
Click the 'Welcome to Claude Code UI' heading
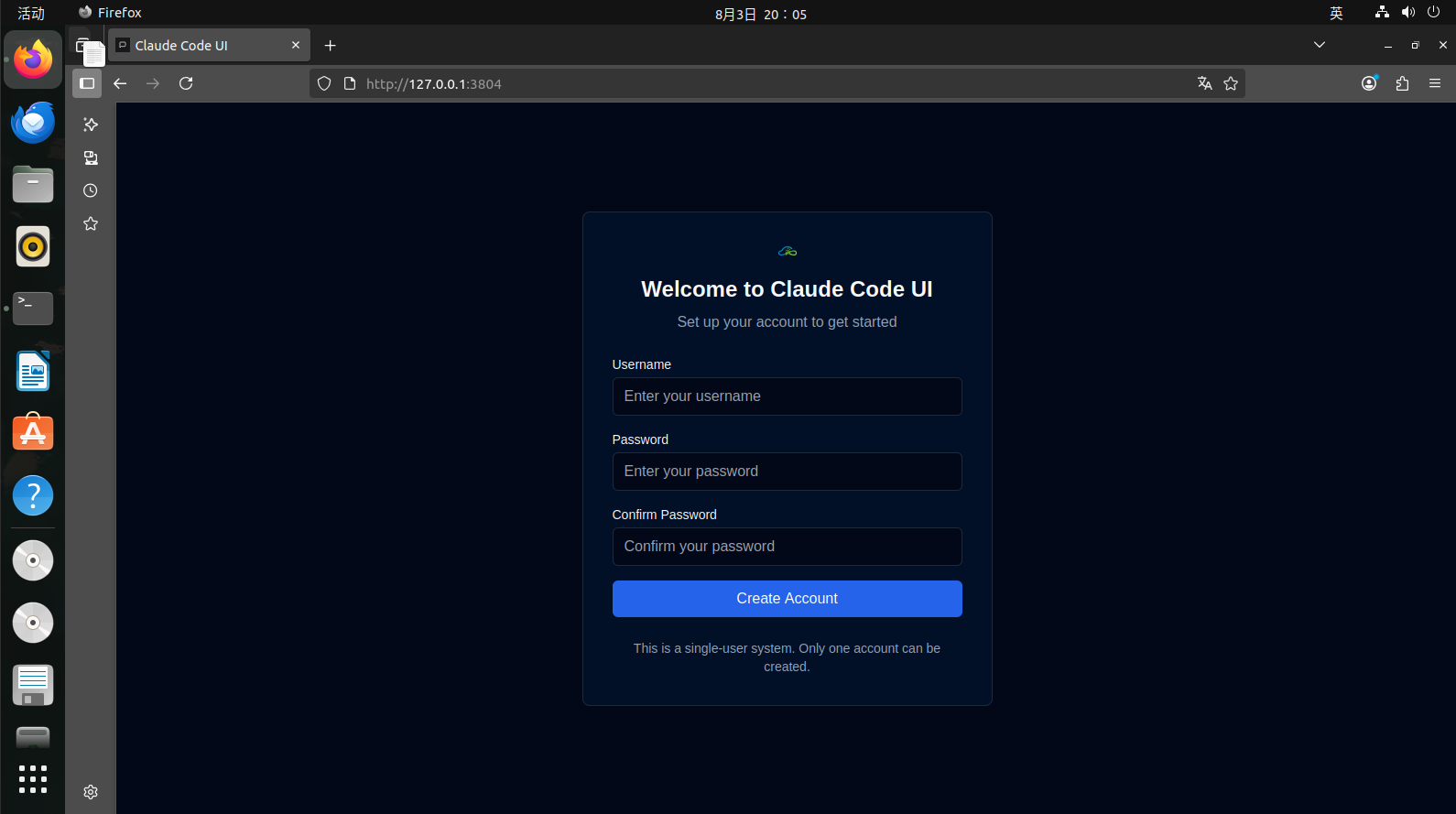point(787,289)
